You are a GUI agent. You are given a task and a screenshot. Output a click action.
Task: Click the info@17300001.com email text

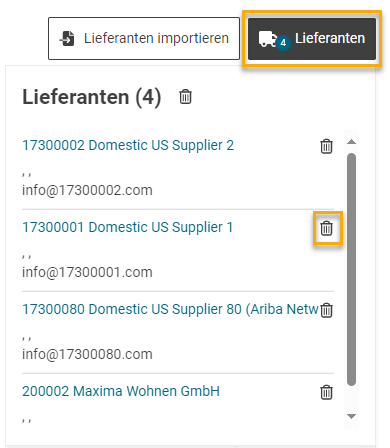tap(87, 272)
